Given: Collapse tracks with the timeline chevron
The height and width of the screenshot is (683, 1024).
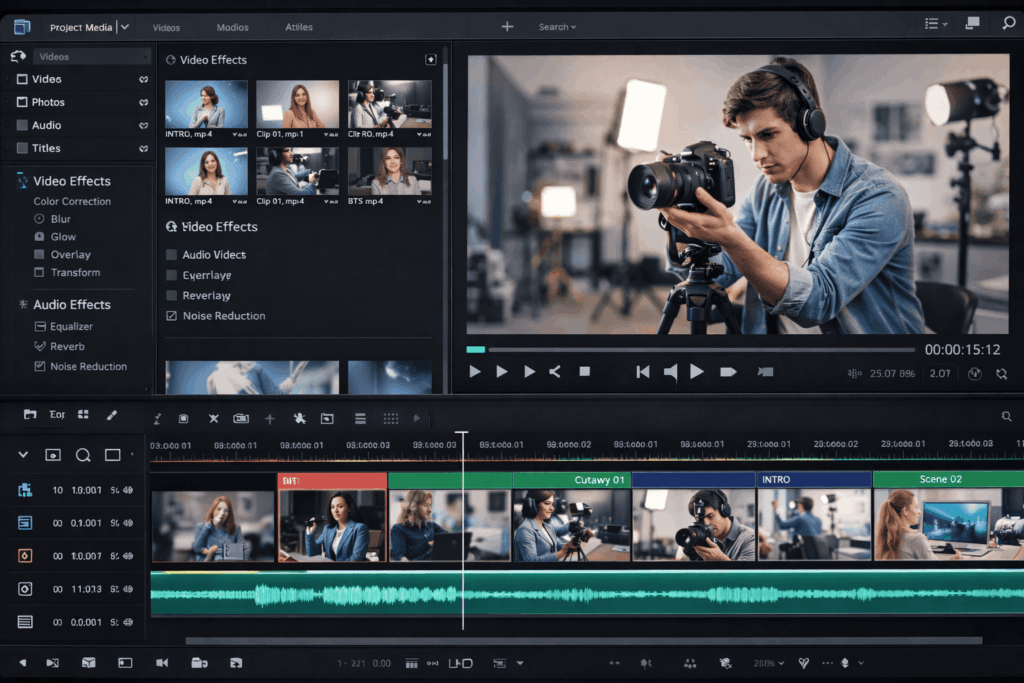Looking at the screenshot, I should [x=23, y=455].
